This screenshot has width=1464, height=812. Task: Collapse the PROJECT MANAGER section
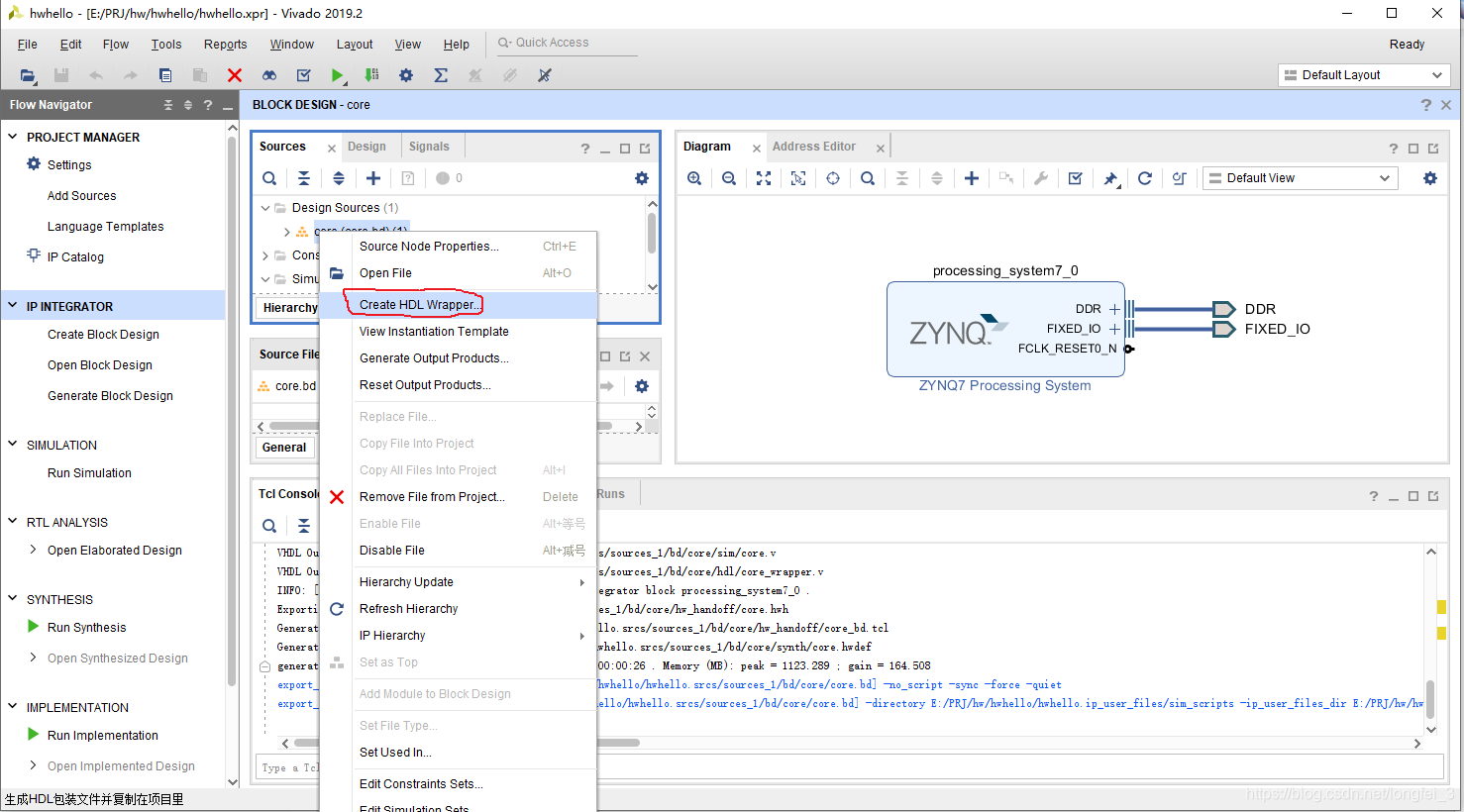click(x=13, y=137)
